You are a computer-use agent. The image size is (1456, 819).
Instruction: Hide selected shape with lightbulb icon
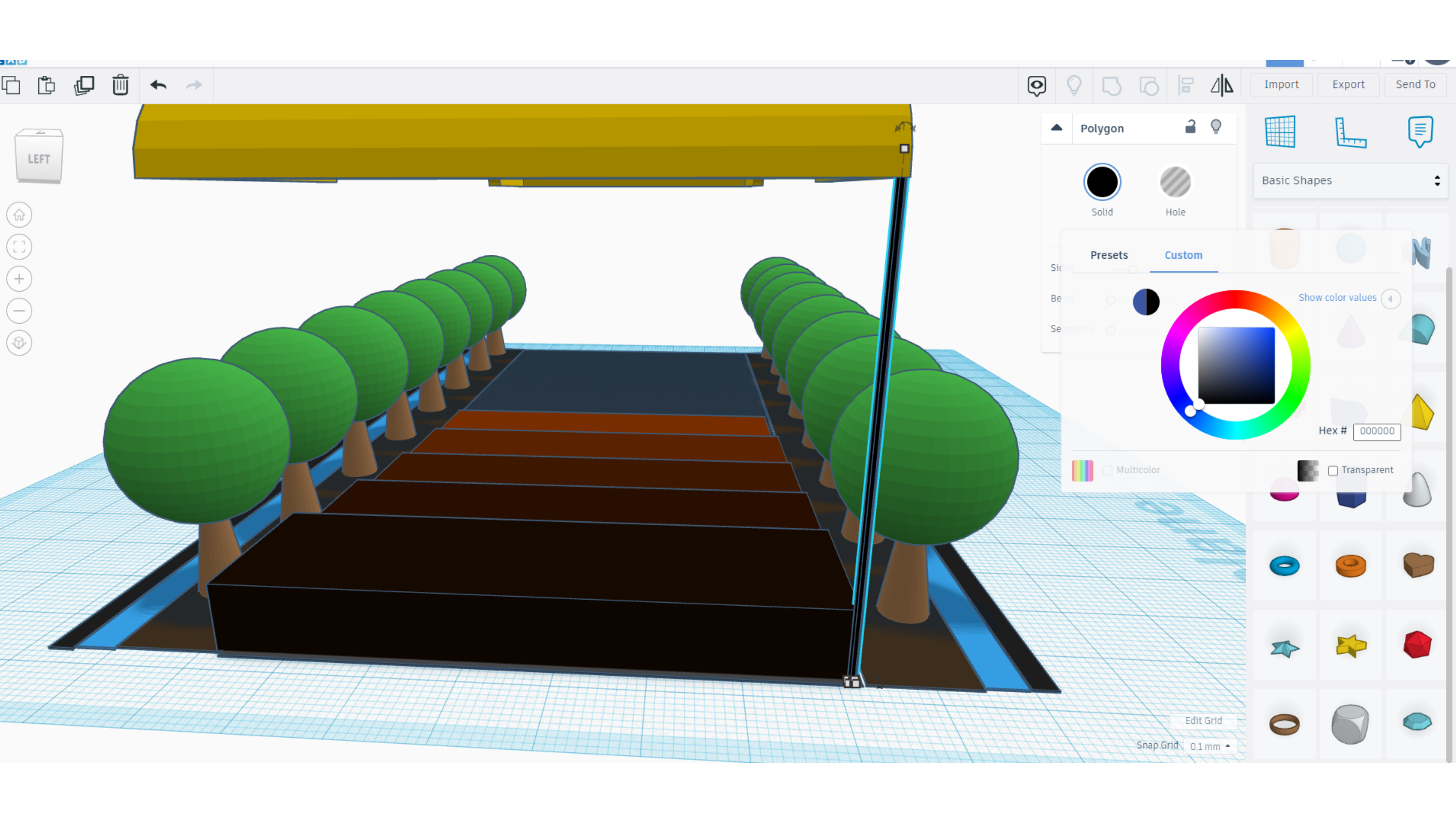coord(1216,127)
